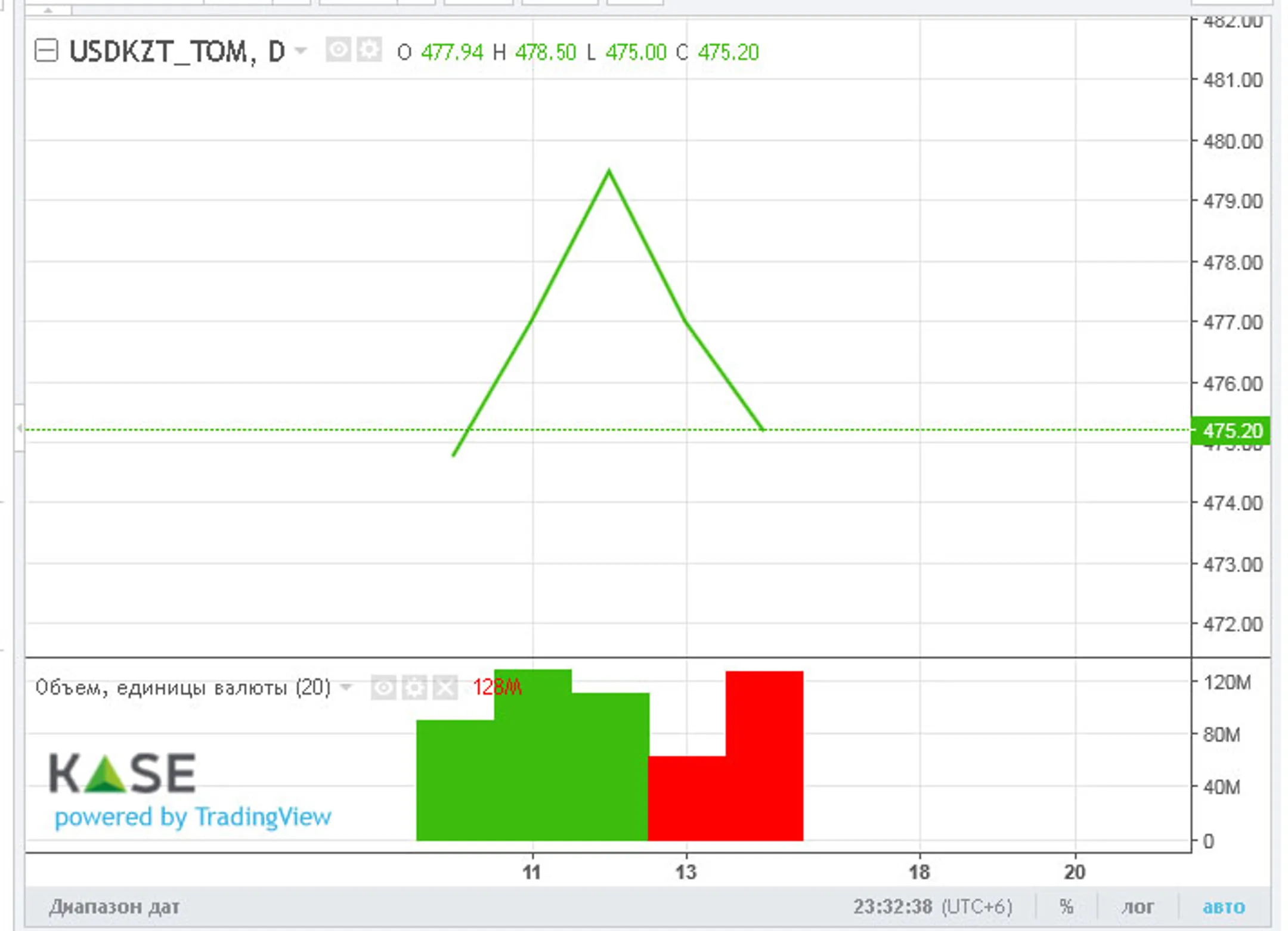The width and height of the screenshot is (1288, 931).
Task: Click the left-edge panel collapse arrow
Action: tap(20, 428)
